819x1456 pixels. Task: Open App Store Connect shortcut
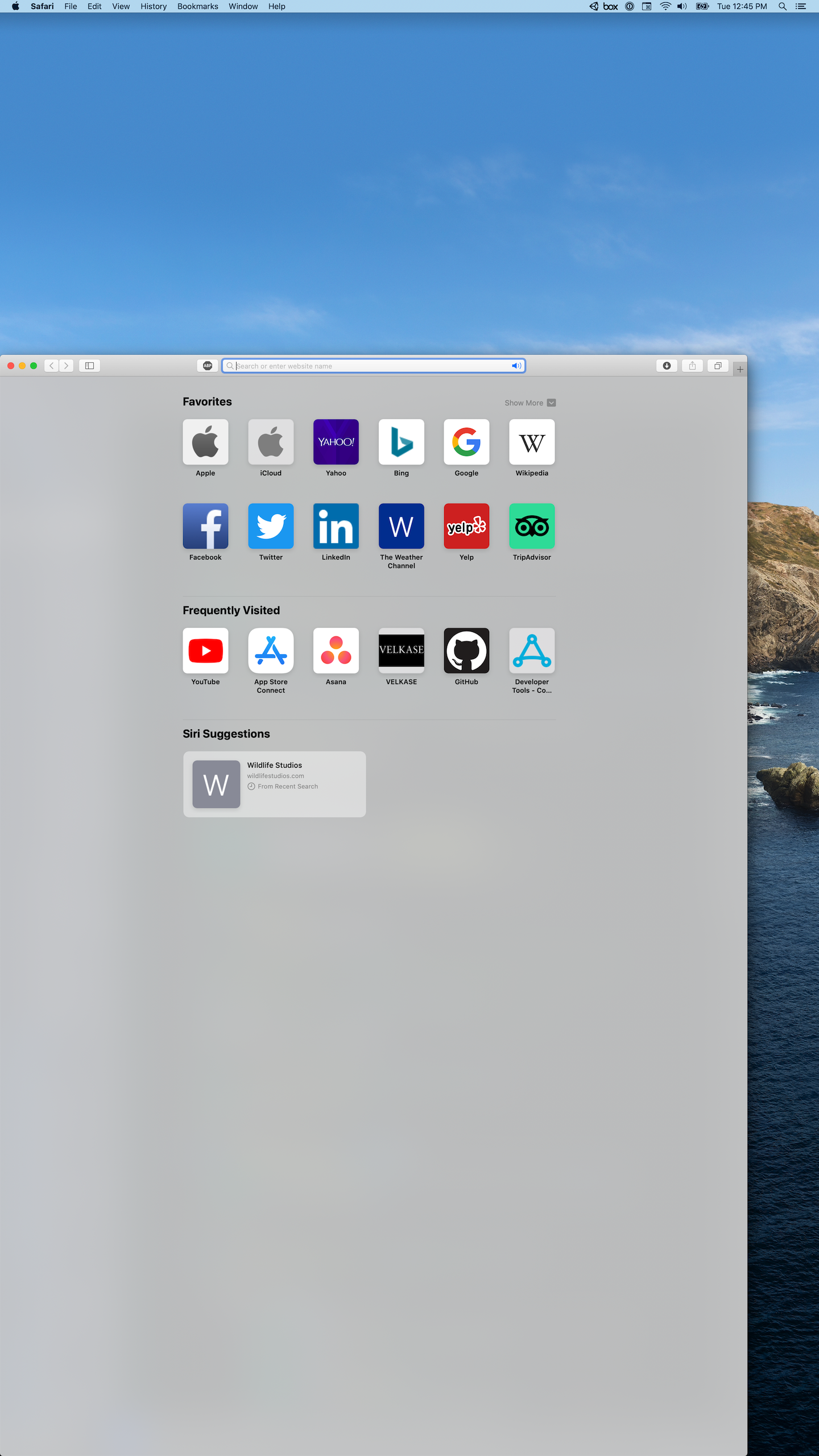pos(271,651)
